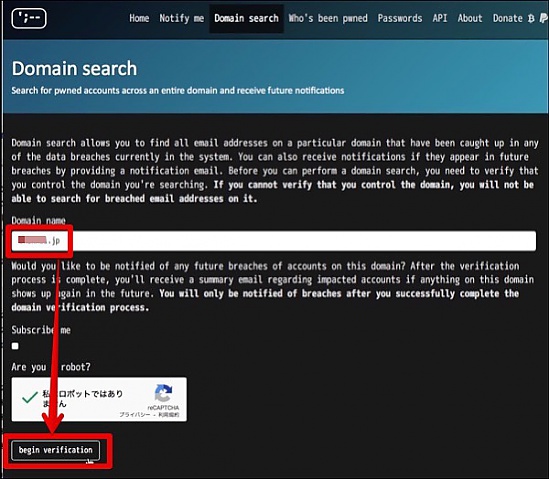Screen dimensions: 549x479
Task: Click the subtitle about searching pwned accounts
Action: [178, 91]
